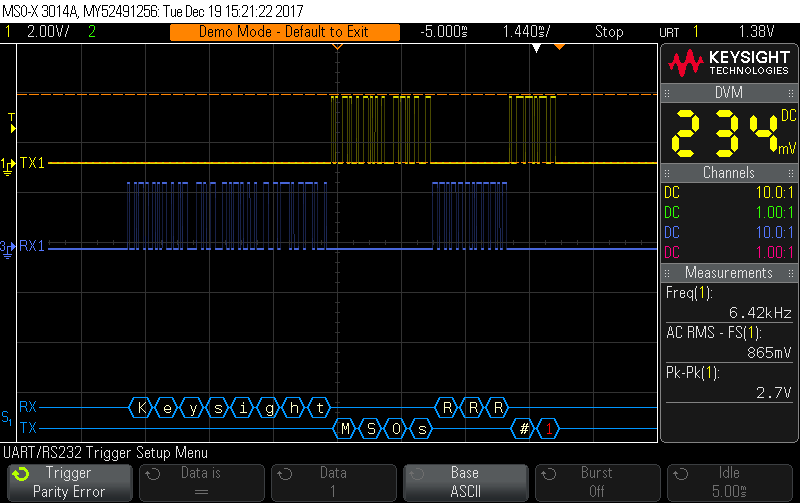Select channel 1 2.00V/ scale readout
This screenshot has width=800, height=503.
coord(48,32)
